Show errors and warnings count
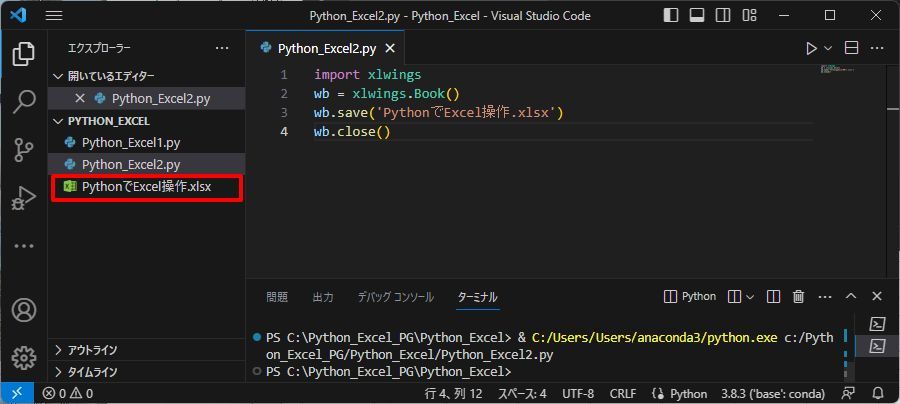900x404 pixels. tap(68, 394)
